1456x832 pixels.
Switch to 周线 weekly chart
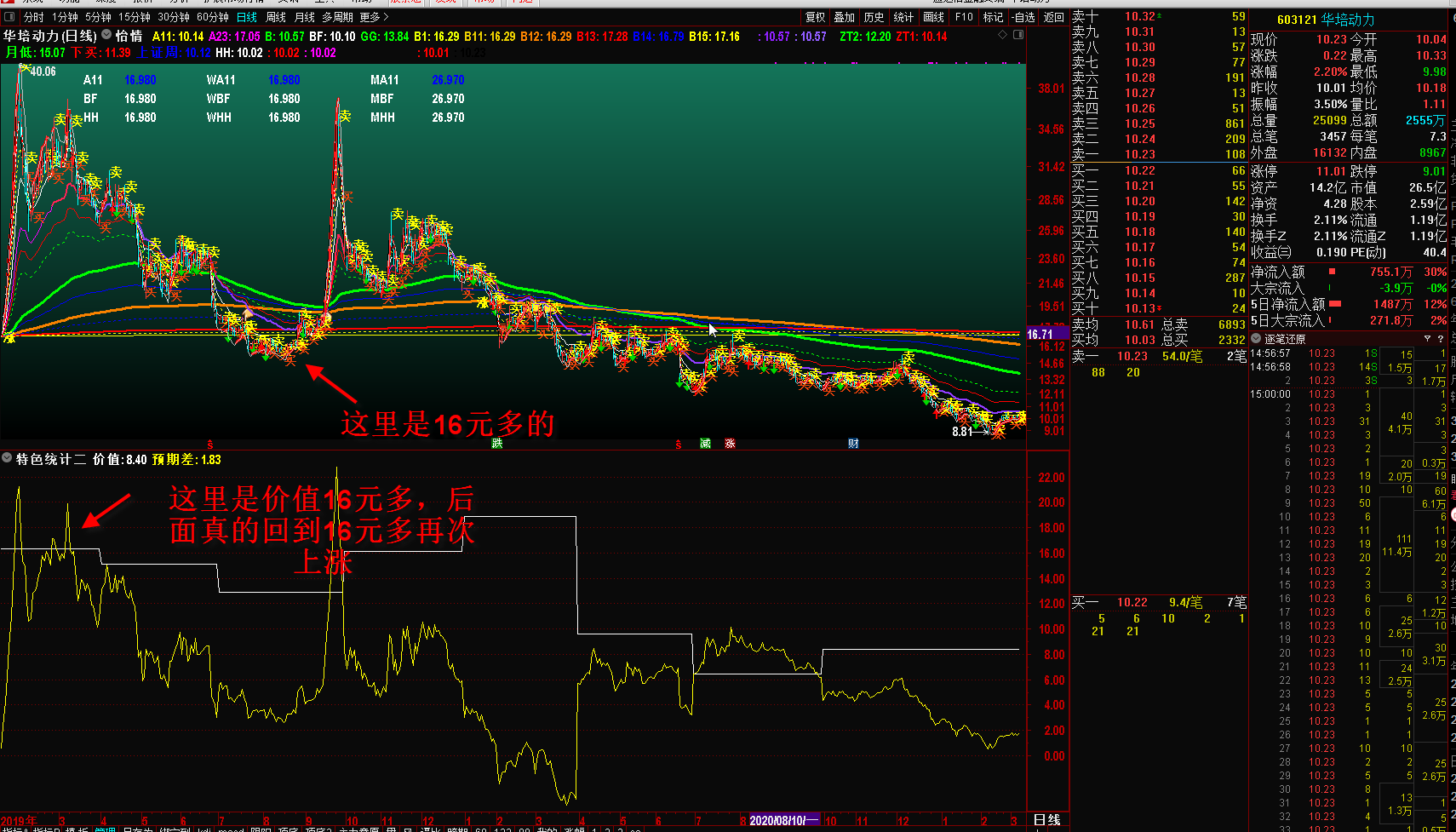(x=276, y=17)
